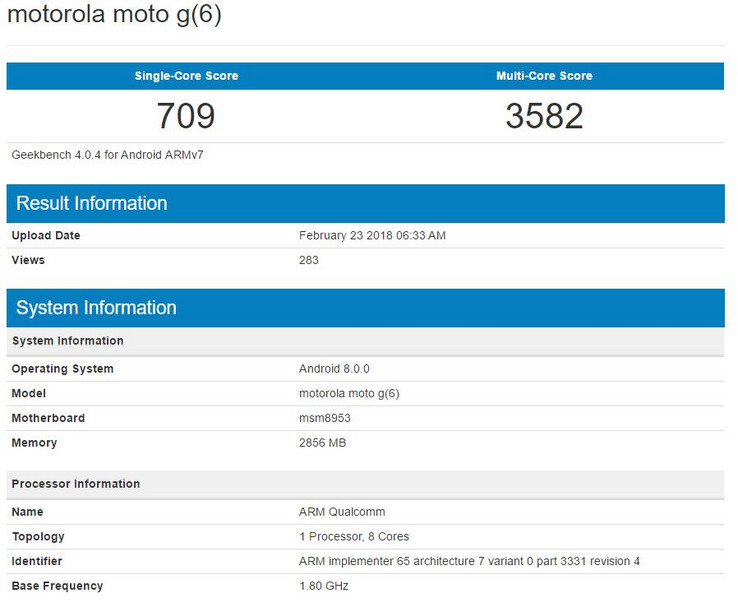
Task: Click the Upload Date label
Action: click(46, 235)
